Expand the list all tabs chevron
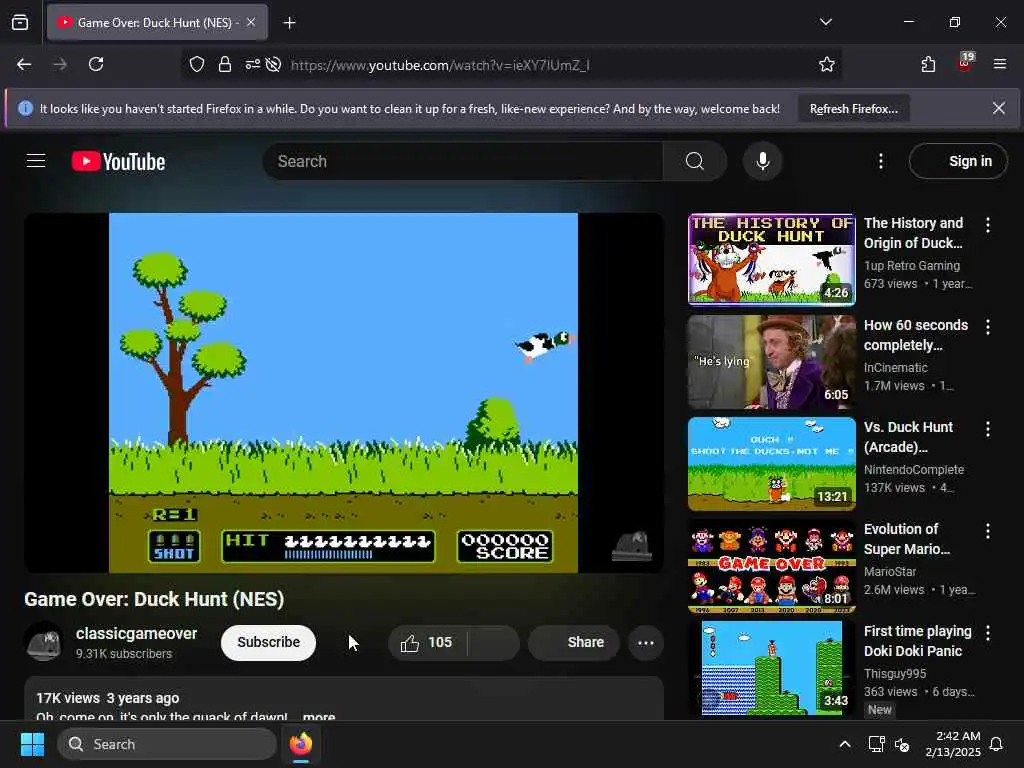The image size is (1024, 768). point(825,22)
